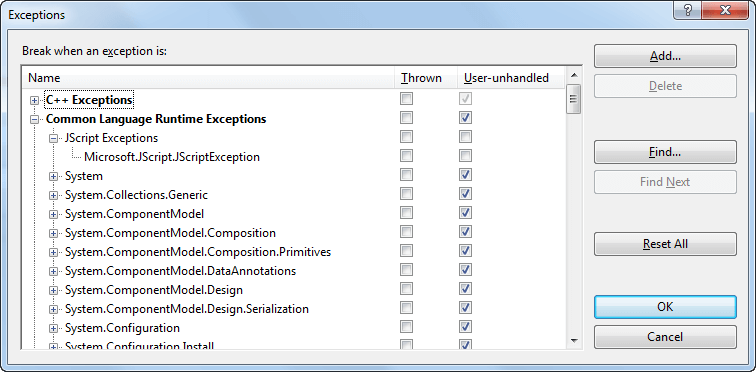Screen dimensions: 756x372
Task: Enable Thrown for C++ Exceptions
Action: point(406,99)
